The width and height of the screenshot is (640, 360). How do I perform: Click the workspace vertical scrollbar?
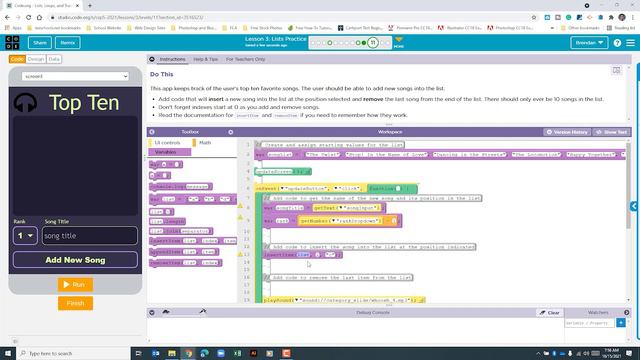(x=629, y=186)
